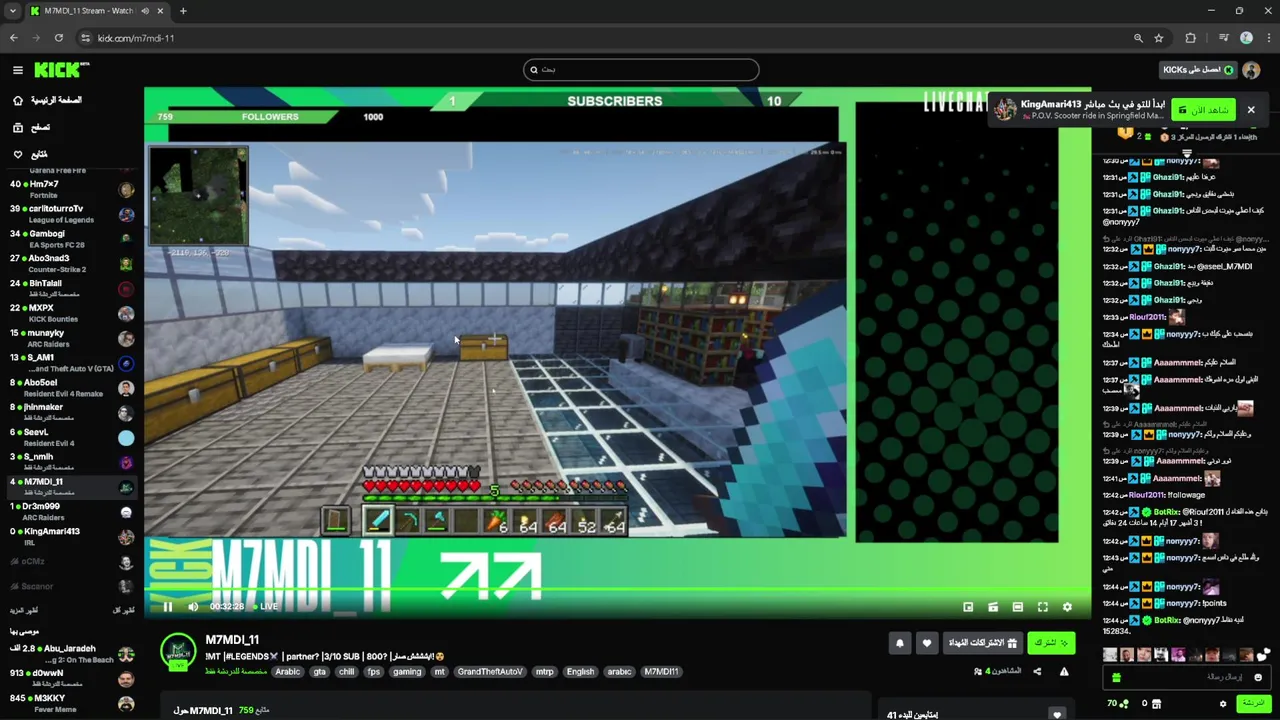Click the gift icon in chat box

click(x=1116, y=677)
